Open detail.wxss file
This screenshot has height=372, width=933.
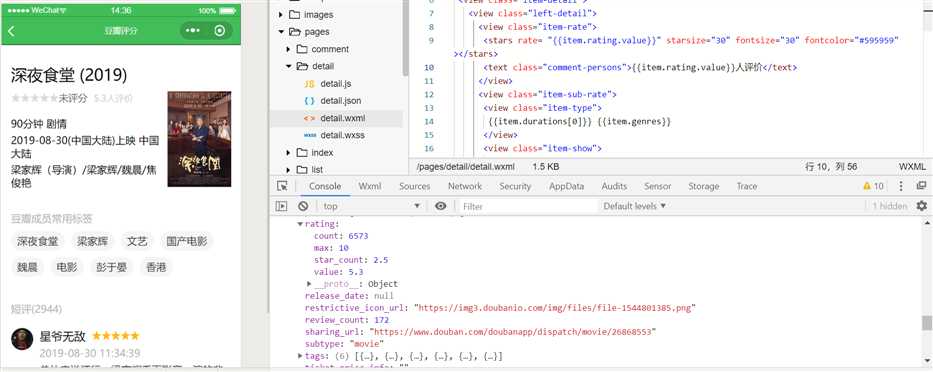click(342, 135)
